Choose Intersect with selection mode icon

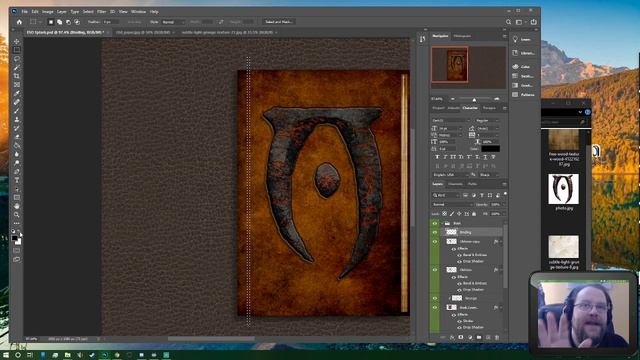click(x=77, y=22)
